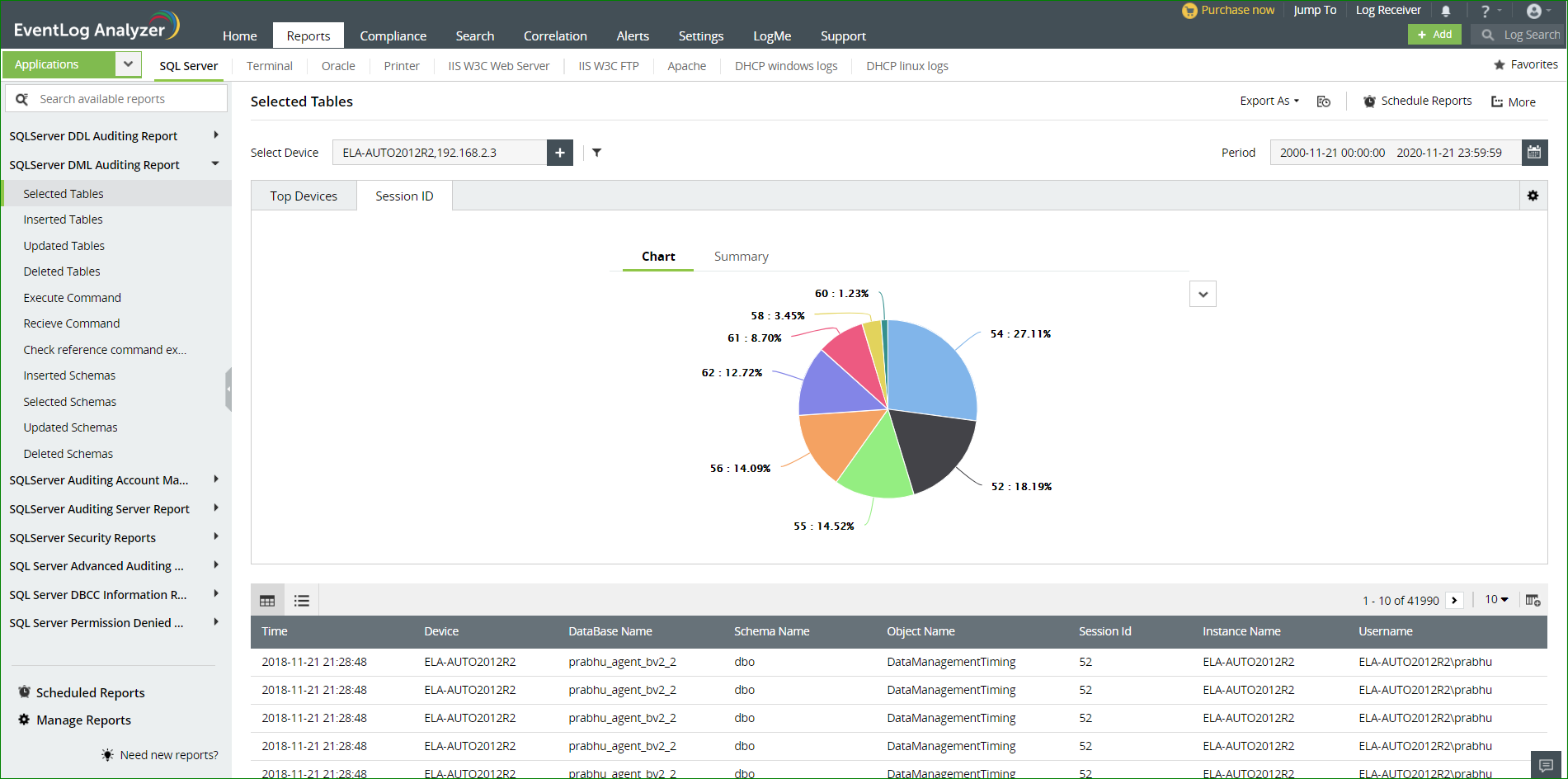Viewport: 1568px width, 779px height.
Task: Open Manage Reports link
Action: (x=83, y=720)
